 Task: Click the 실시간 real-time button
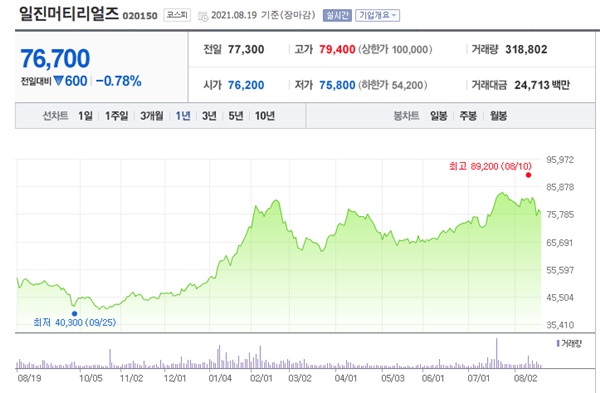click(x=337, y=15)
